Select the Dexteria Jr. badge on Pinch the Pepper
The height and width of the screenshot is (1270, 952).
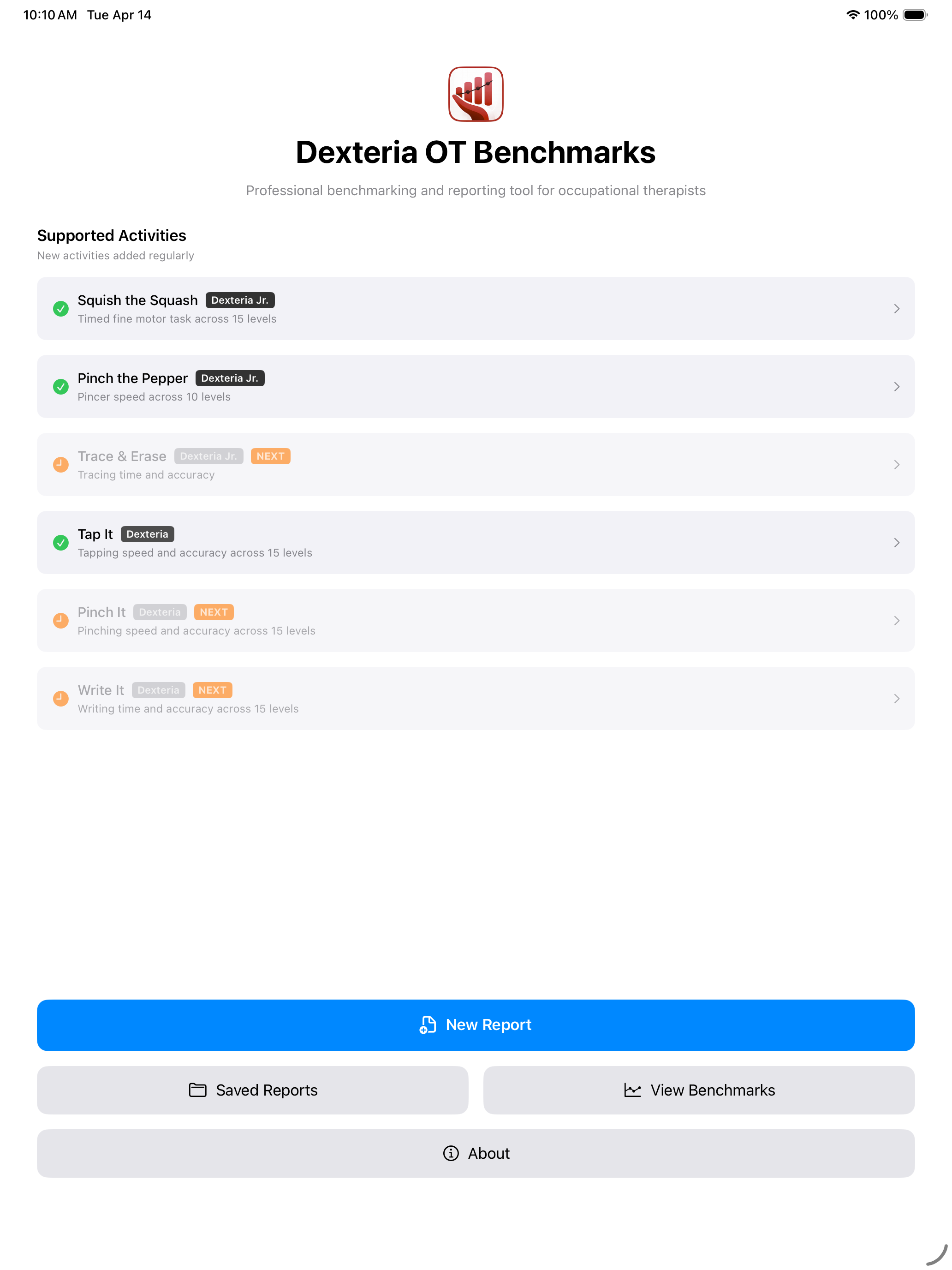point(230,378)
